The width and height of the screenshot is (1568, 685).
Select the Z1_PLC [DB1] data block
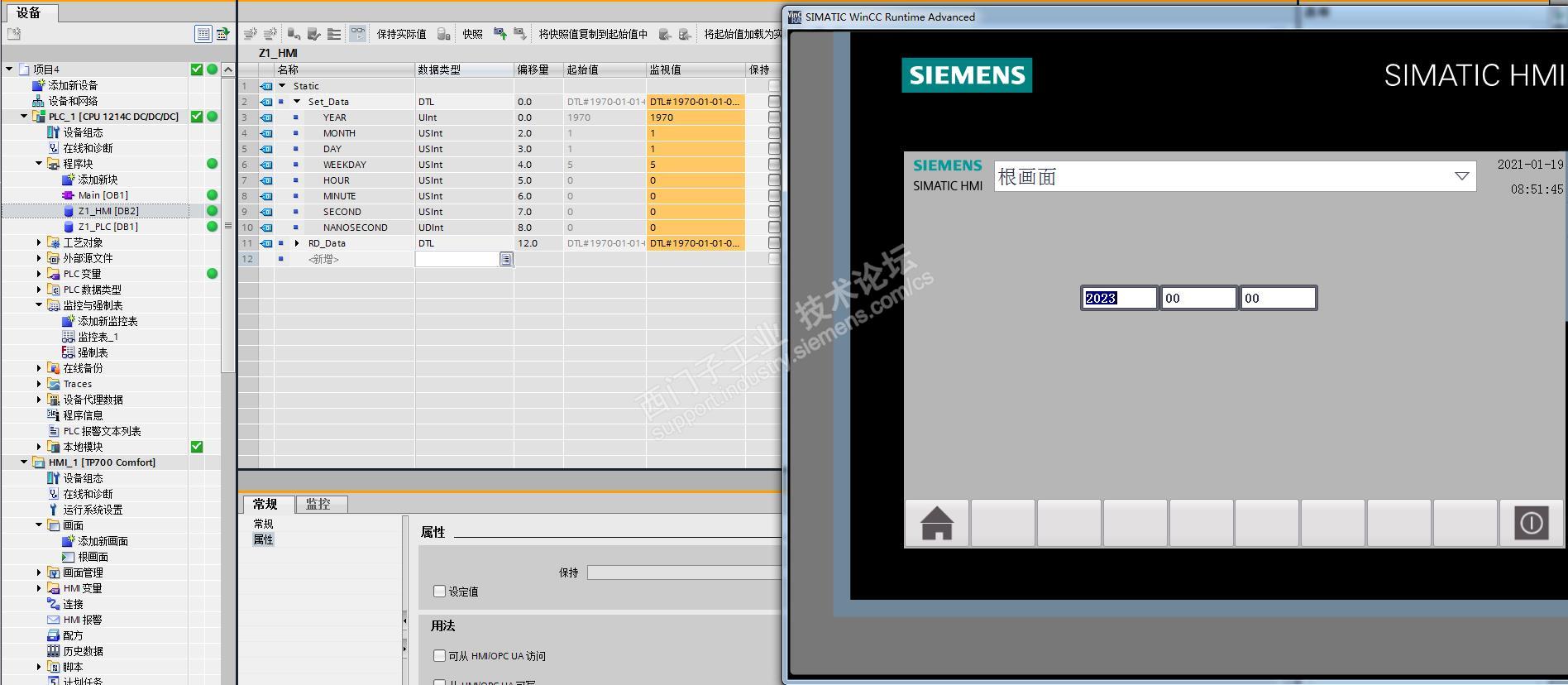(x=108, y=227)
